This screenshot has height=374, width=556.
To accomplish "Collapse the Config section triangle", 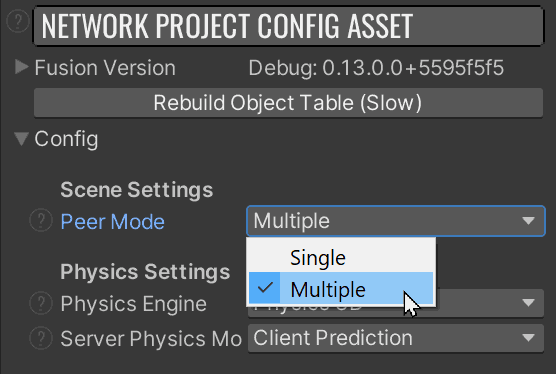I will (x=21, y=139).
